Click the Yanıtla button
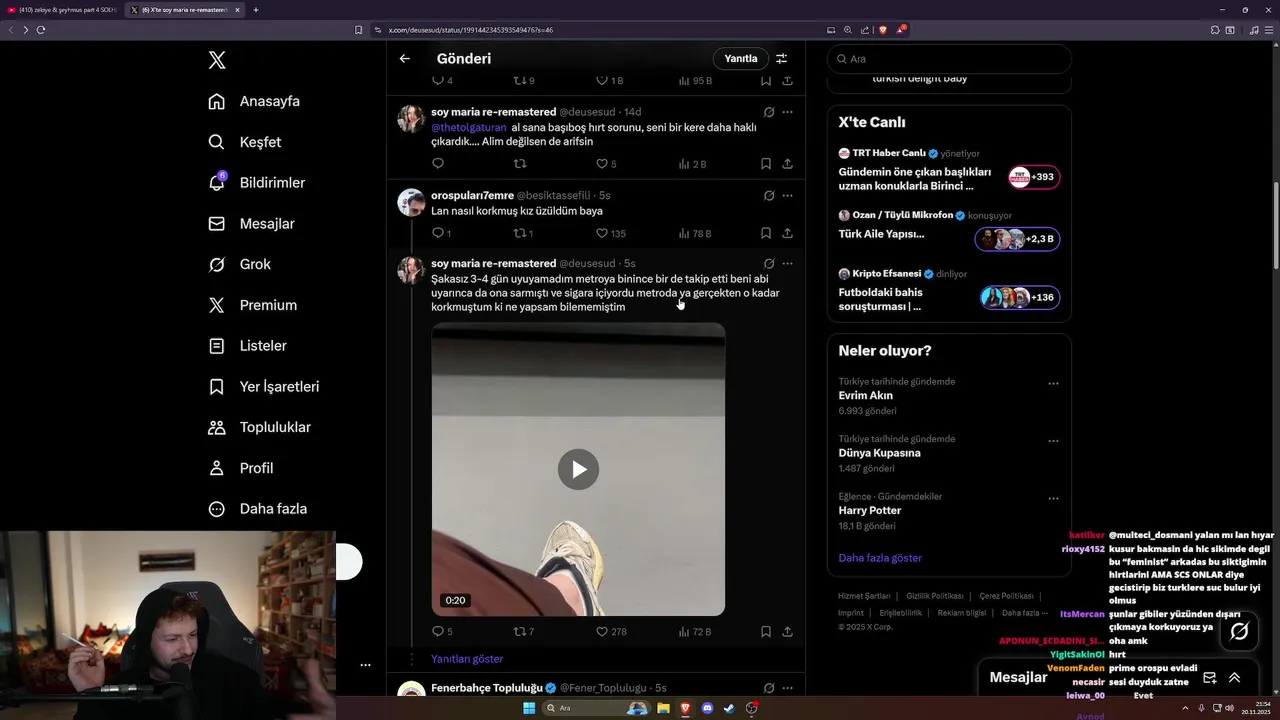Screen dimensions: 1280x720 coord(741,59)
